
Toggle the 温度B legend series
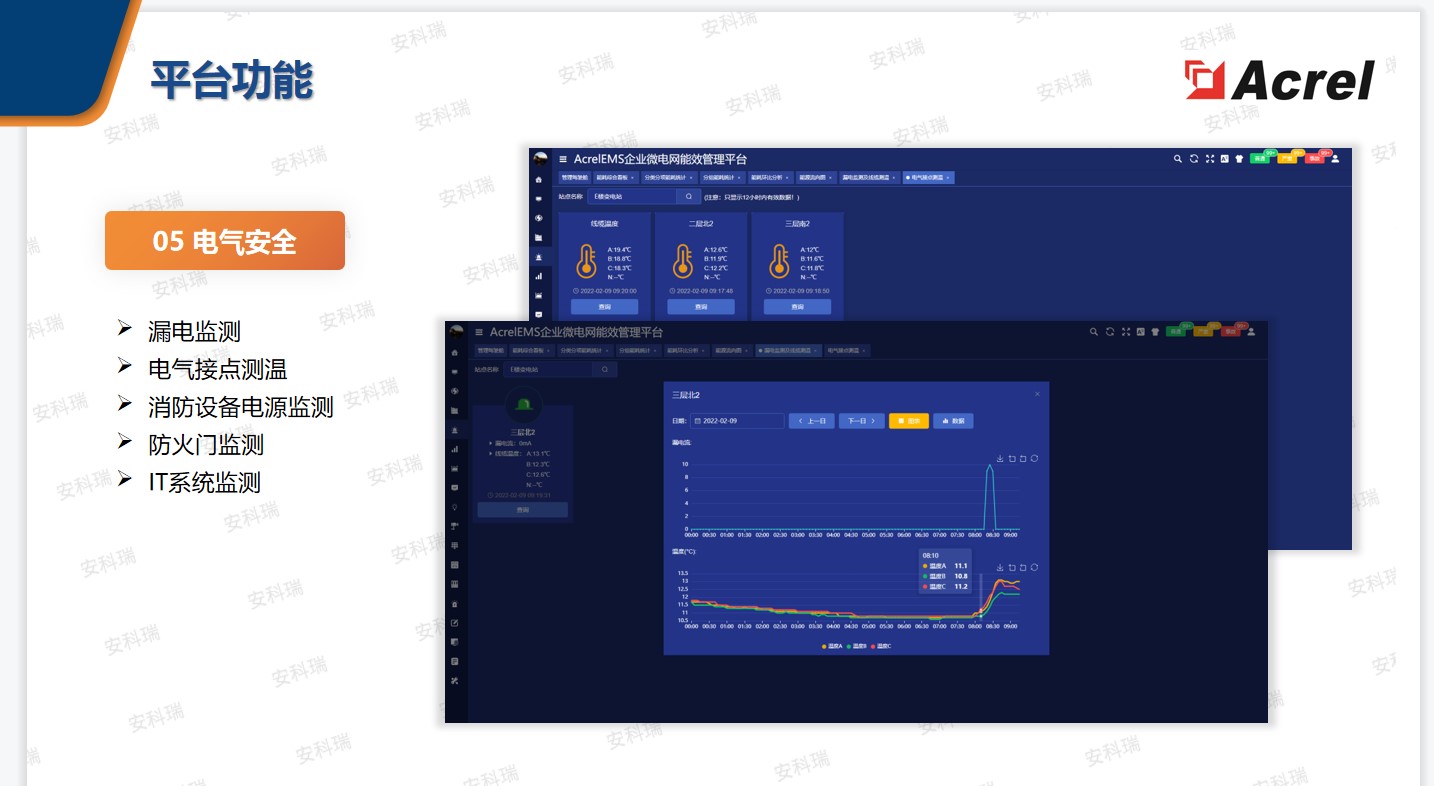[x=857, y=646]
